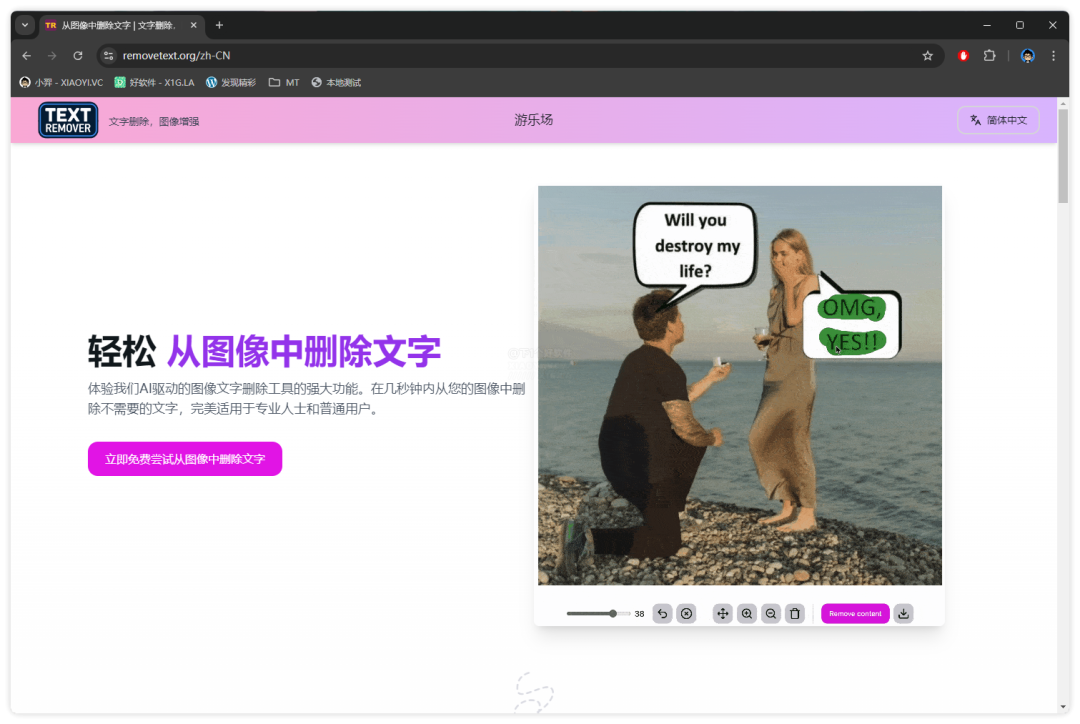Click the download image icon

904,614
